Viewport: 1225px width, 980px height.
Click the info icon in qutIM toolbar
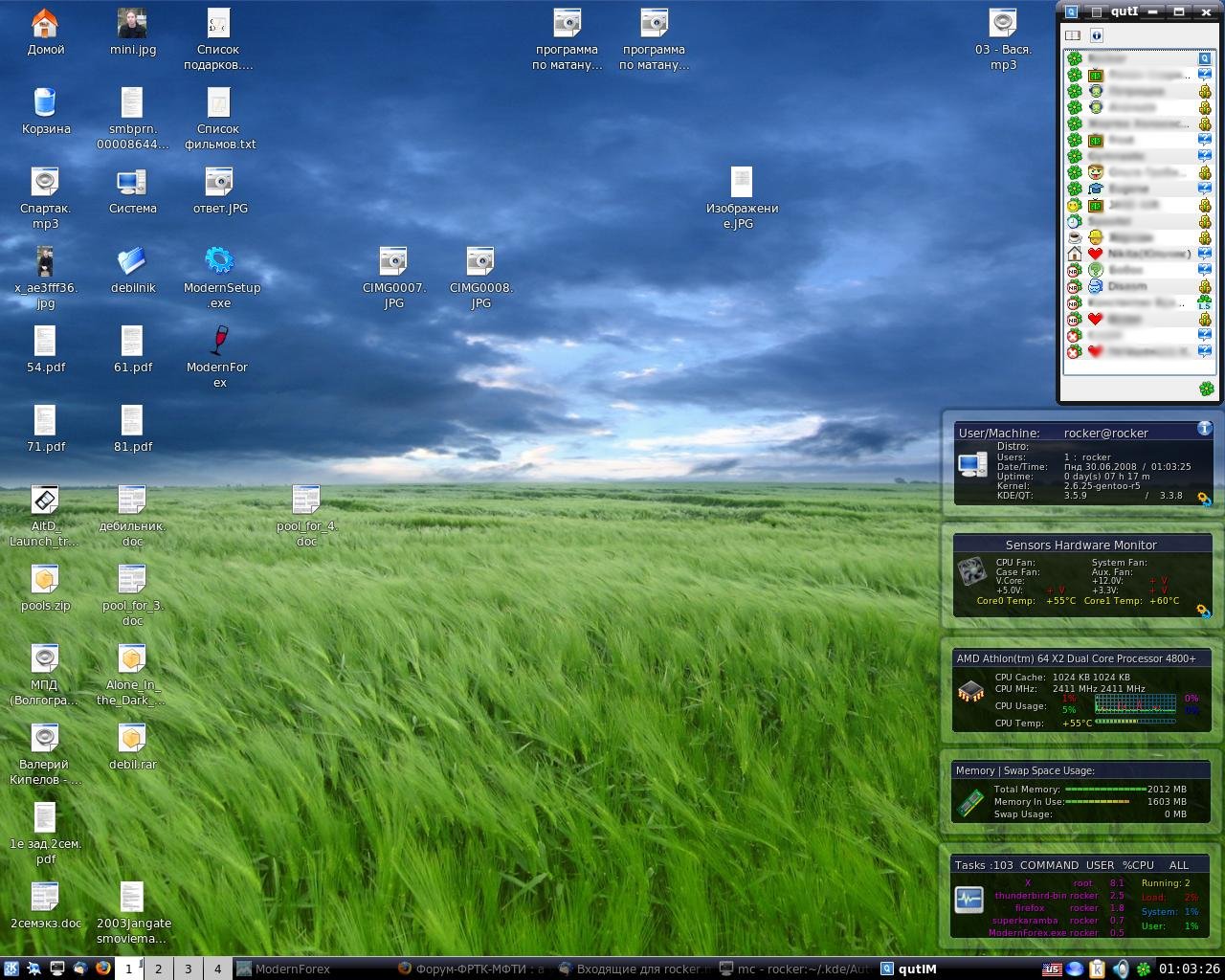click(1097, 35)
